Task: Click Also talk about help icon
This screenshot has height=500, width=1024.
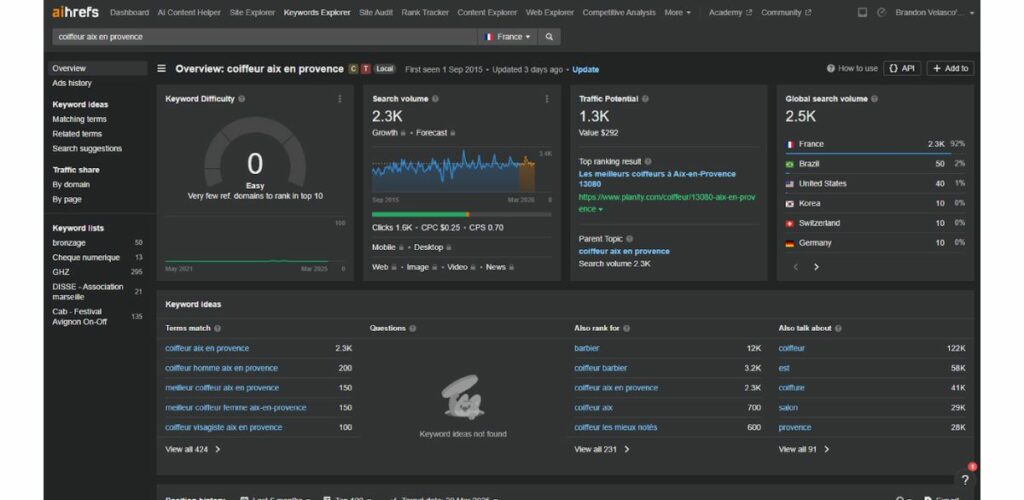Action: [838, 328]
